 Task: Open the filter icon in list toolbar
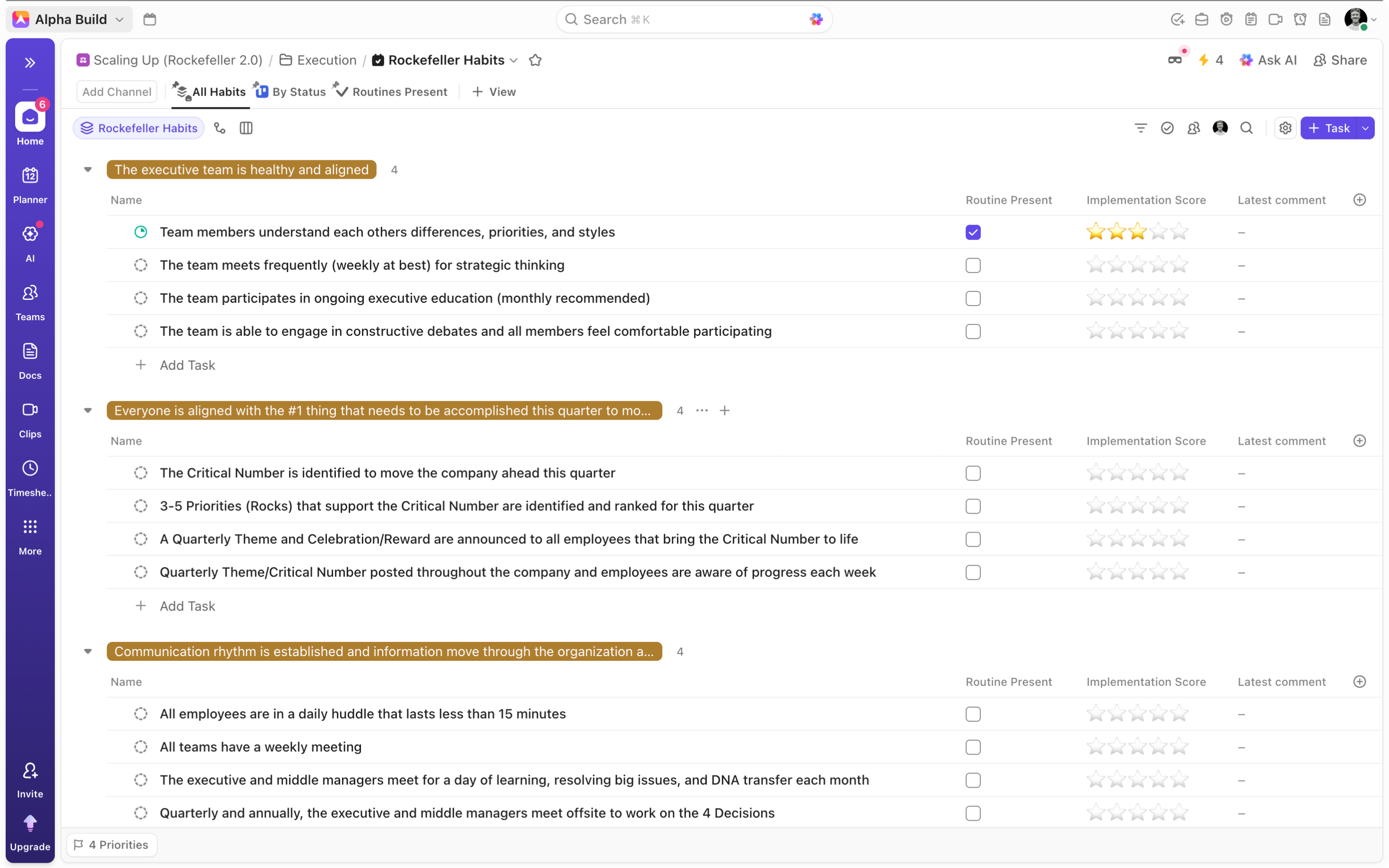tap(1141, 128)
